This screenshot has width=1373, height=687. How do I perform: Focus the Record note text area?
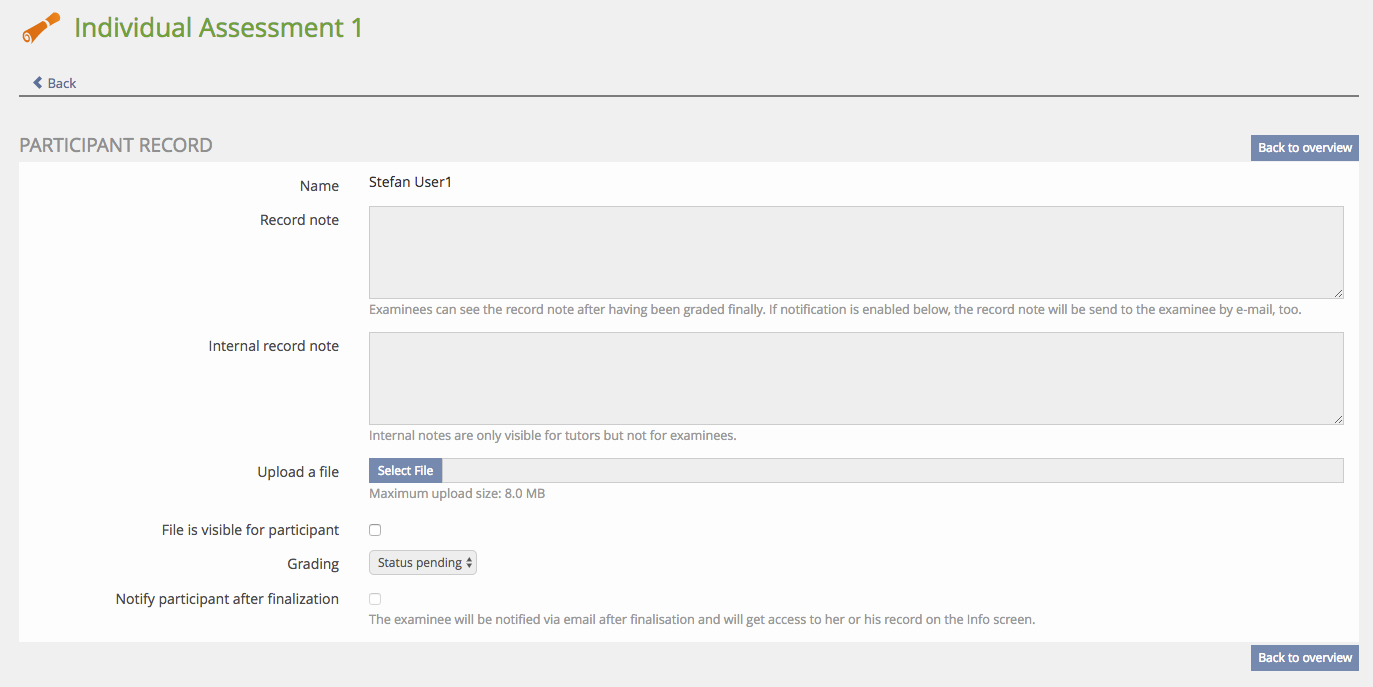tap(855, 252)
